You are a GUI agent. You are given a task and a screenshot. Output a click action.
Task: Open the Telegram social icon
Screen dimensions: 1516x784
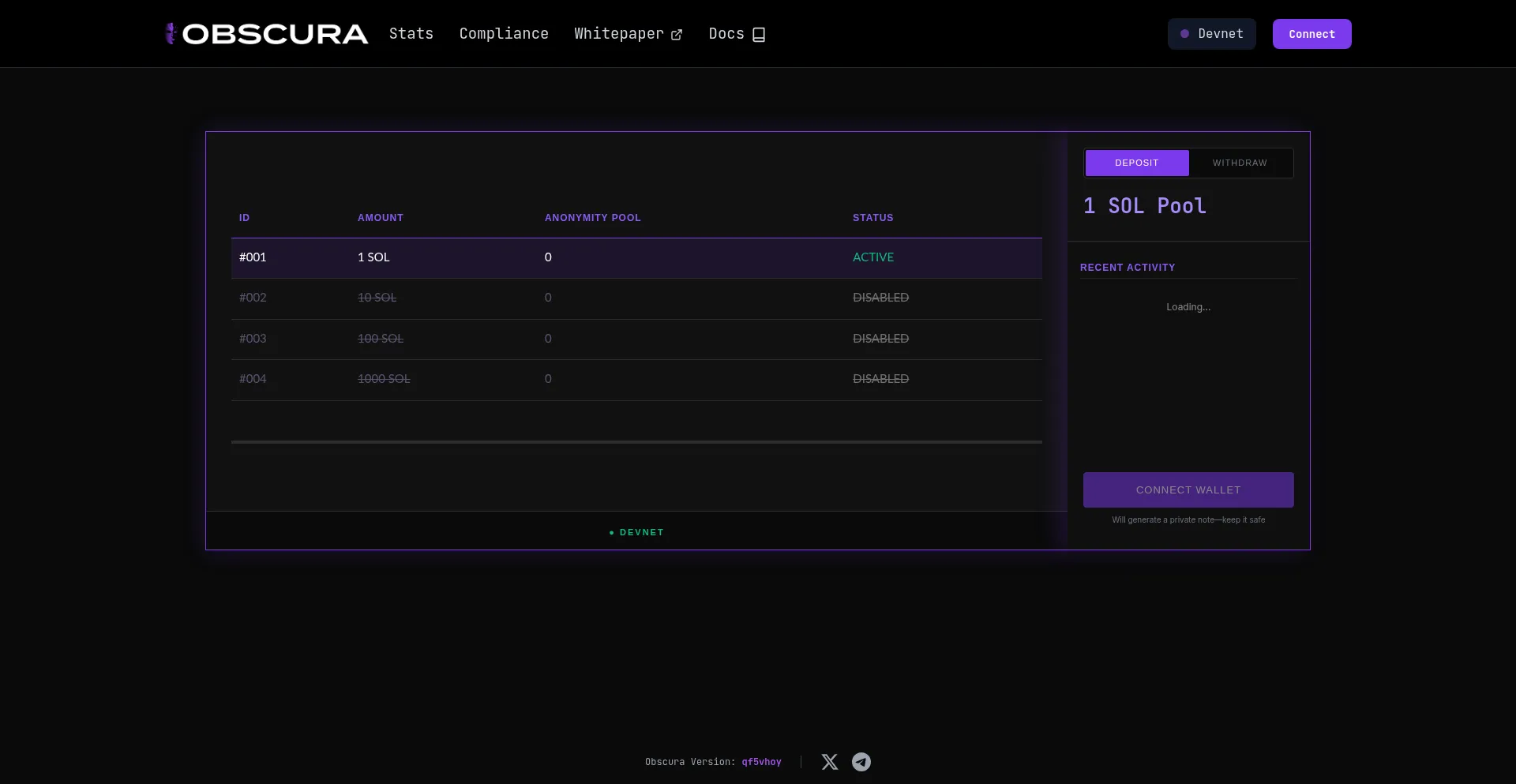point(861,762)
